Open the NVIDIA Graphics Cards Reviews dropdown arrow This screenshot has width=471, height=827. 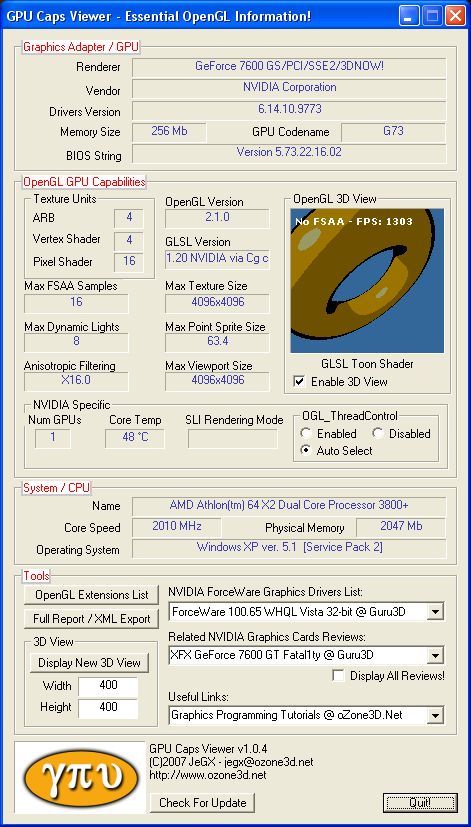(435, 656)
